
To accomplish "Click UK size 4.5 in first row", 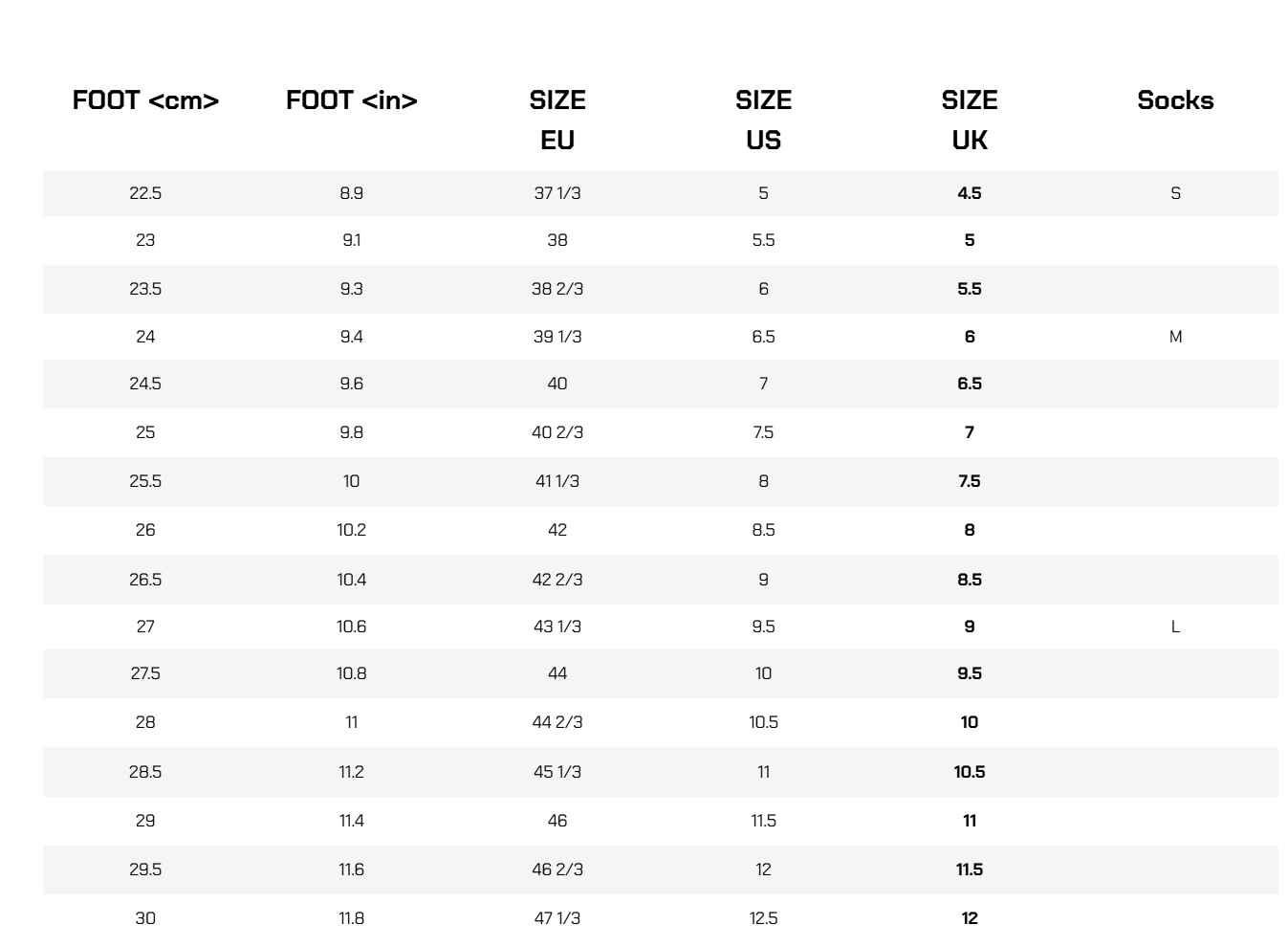I will tap(970, 193).
